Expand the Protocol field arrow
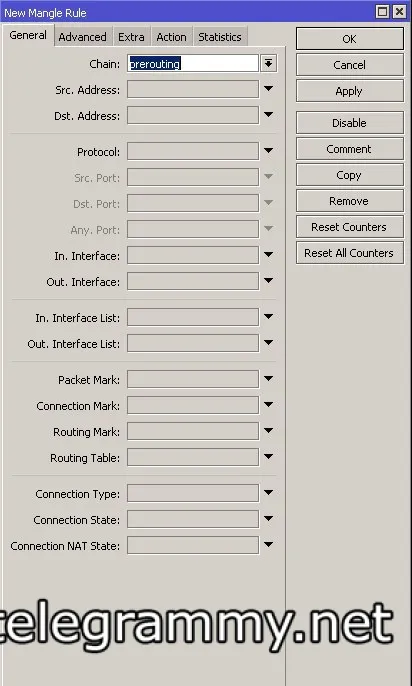The image size is (412, 686). click(x=269, y=151)
